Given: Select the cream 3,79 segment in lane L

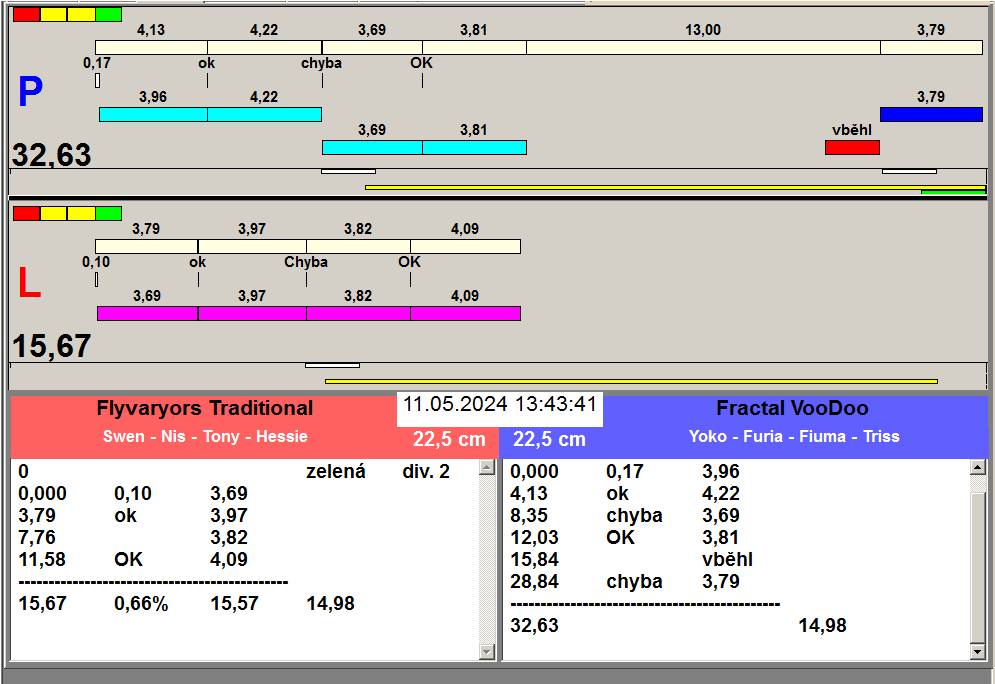Looking at the screenshot, I should point(147,246).
